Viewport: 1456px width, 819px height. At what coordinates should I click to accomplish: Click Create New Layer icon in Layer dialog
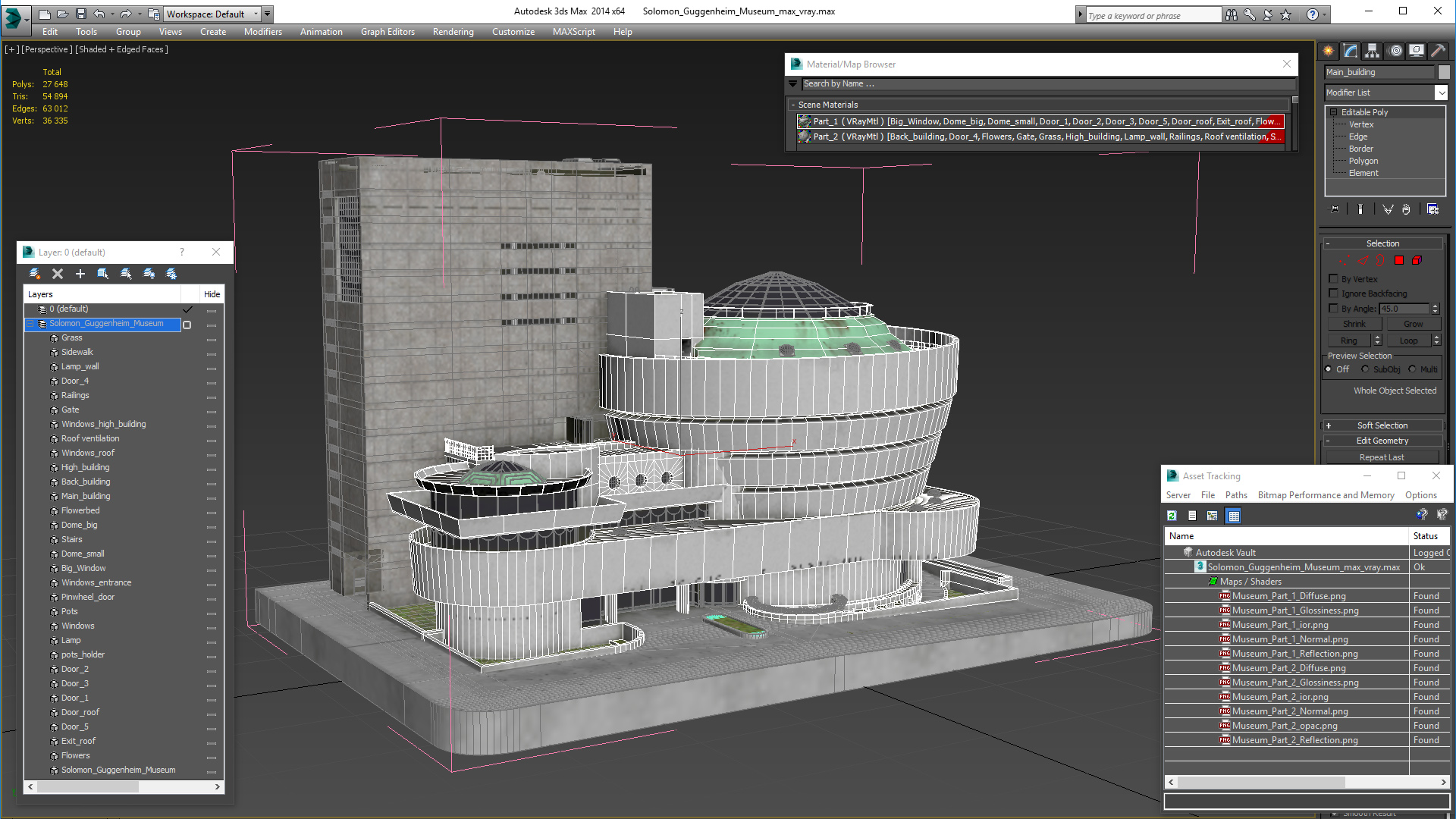click(x=35, y=274)
